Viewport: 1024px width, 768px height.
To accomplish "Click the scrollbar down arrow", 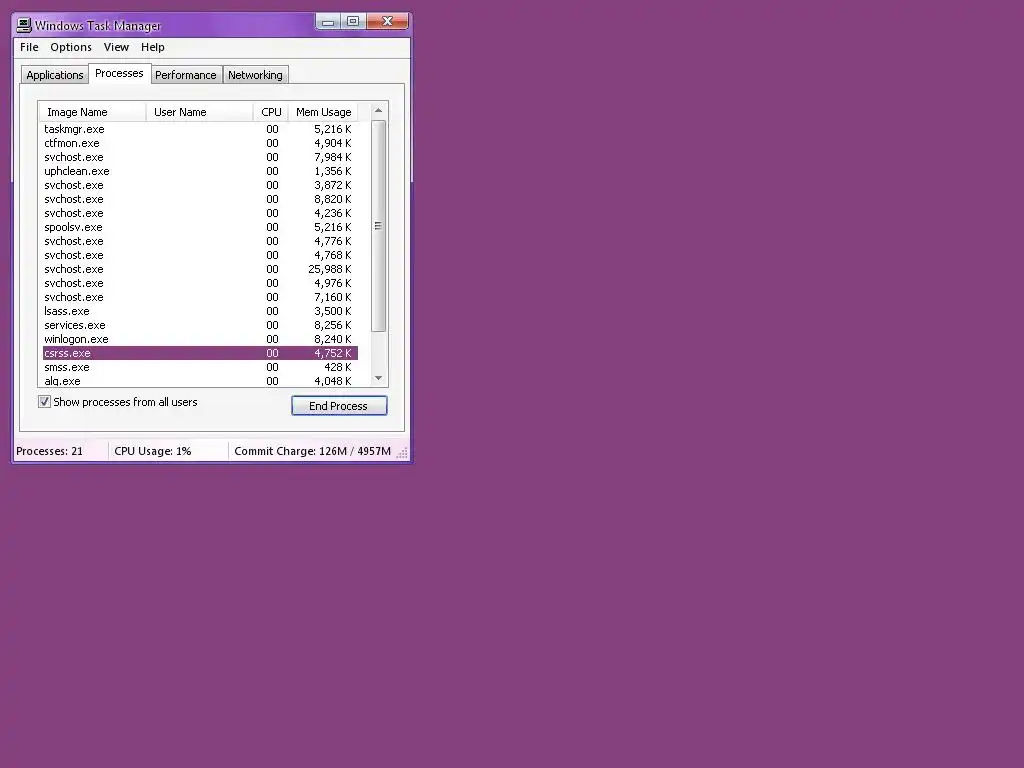I will 378,378.
